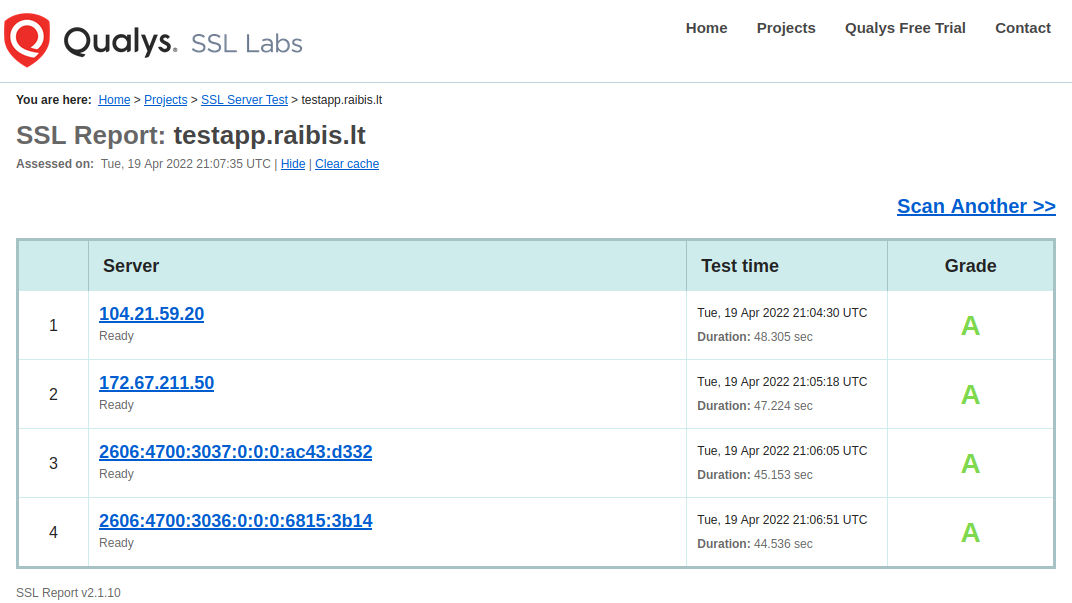Click the Qualys shield logo icon

tap(27, 40)
